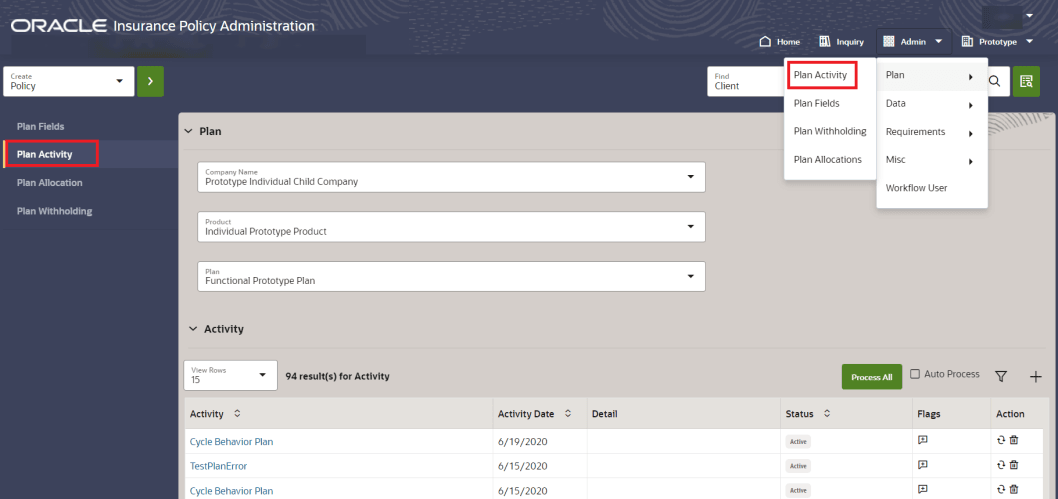This screenshot has width=1058, height=499.
Task: Open the Company Name dropdown
Action: [451, 177]
